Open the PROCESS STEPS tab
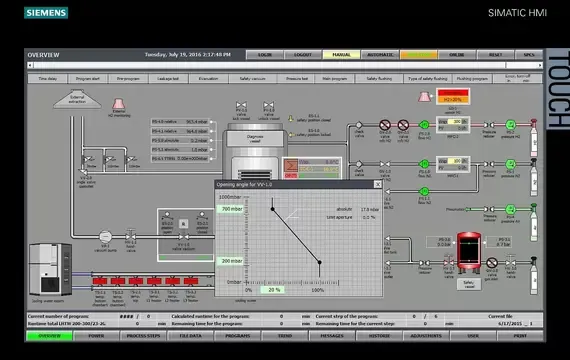 pos(143,336)
